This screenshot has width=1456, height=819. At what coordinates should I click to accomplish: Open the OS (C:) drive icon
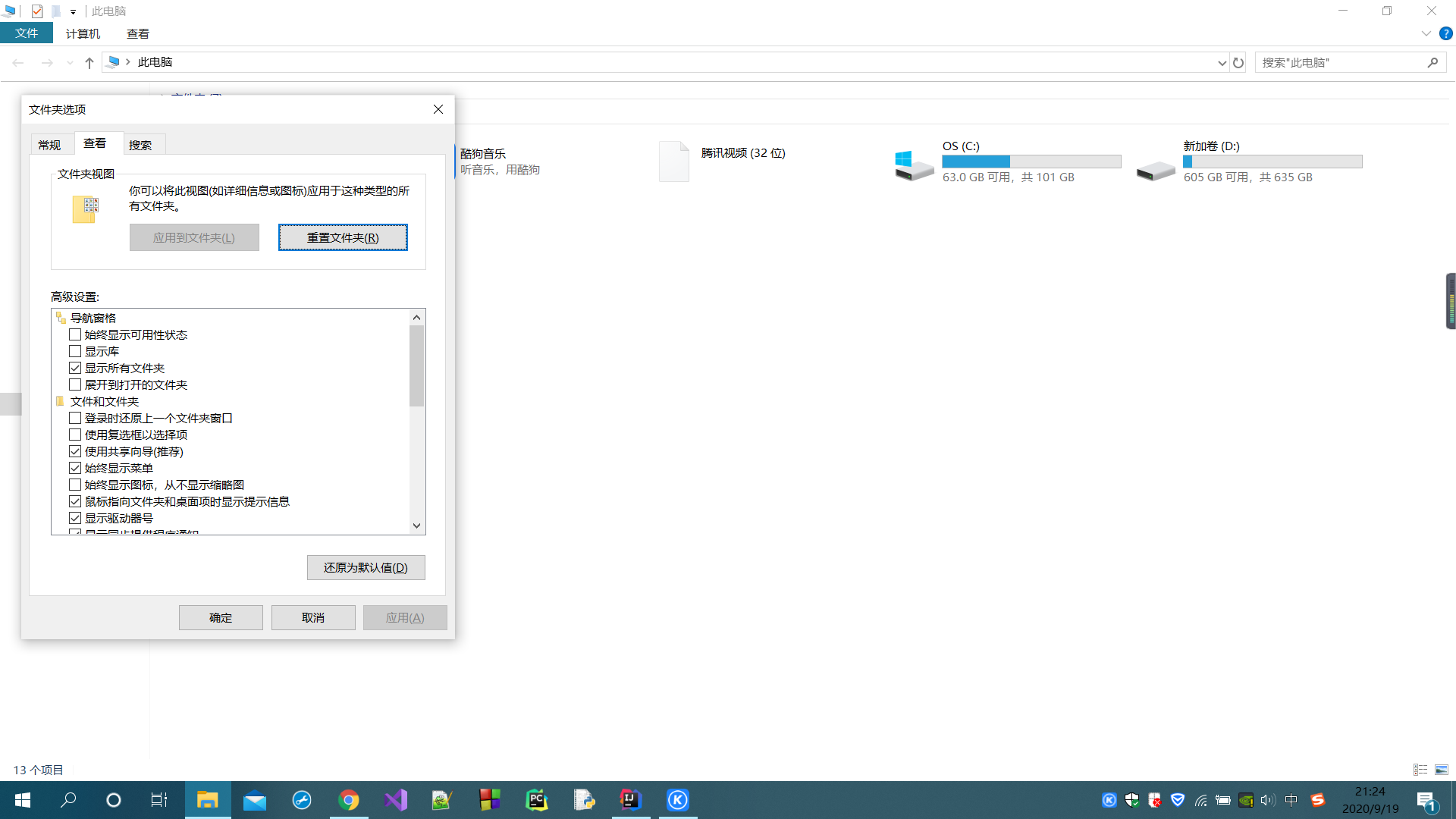[914, 165]
